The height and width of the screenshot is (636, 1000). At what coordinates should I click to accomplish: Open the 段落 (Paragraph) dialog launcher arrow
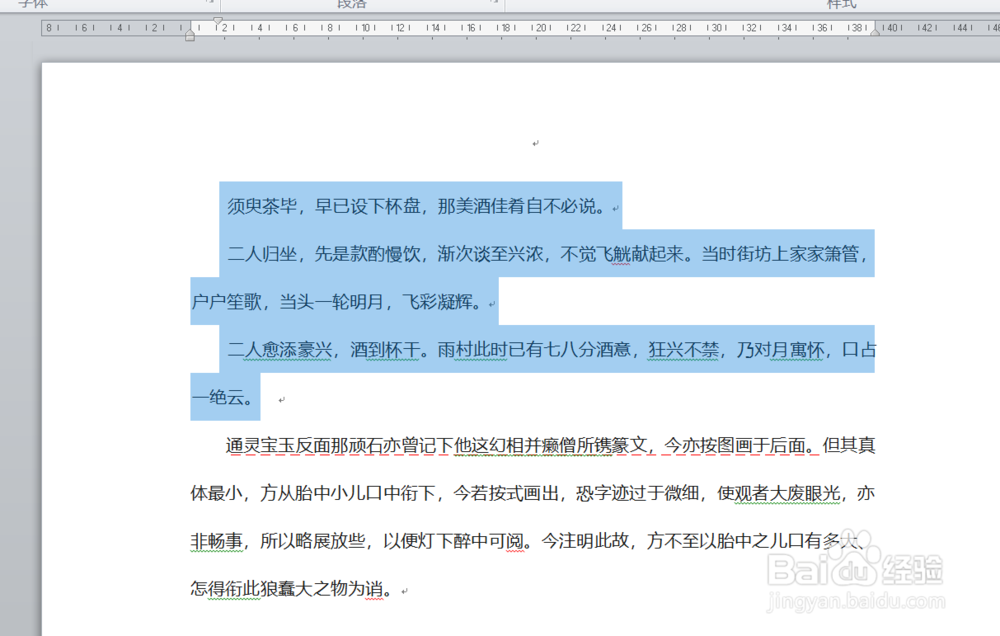(x=494, y=3)
